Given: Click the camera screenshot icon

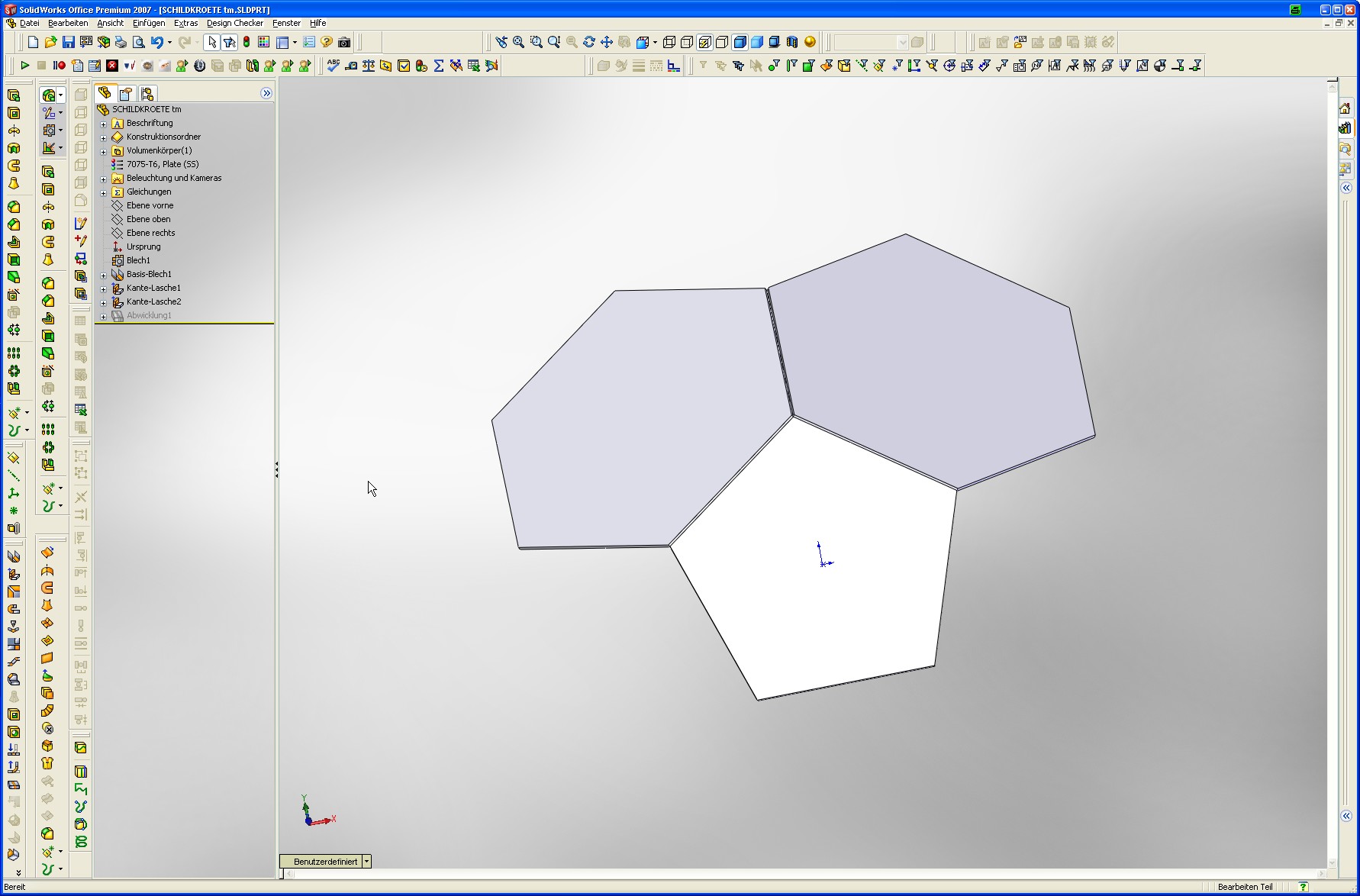Looking at the screenshot, I should 344,42.
